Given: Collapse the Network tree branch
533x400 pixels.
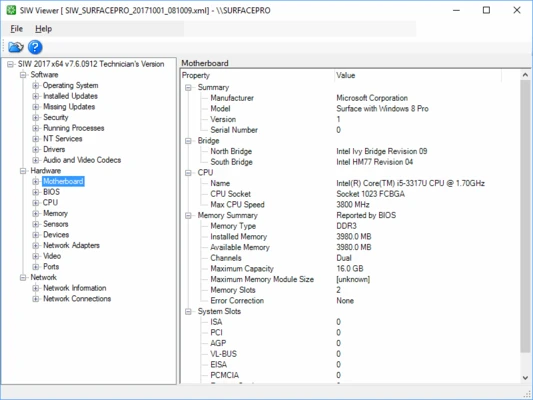Looking at the screenshot, I should point(23,278).
